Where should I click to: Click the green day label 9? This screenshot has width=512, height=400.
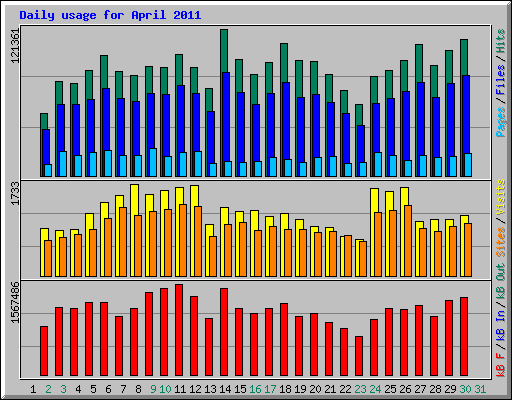click(153, 389)
